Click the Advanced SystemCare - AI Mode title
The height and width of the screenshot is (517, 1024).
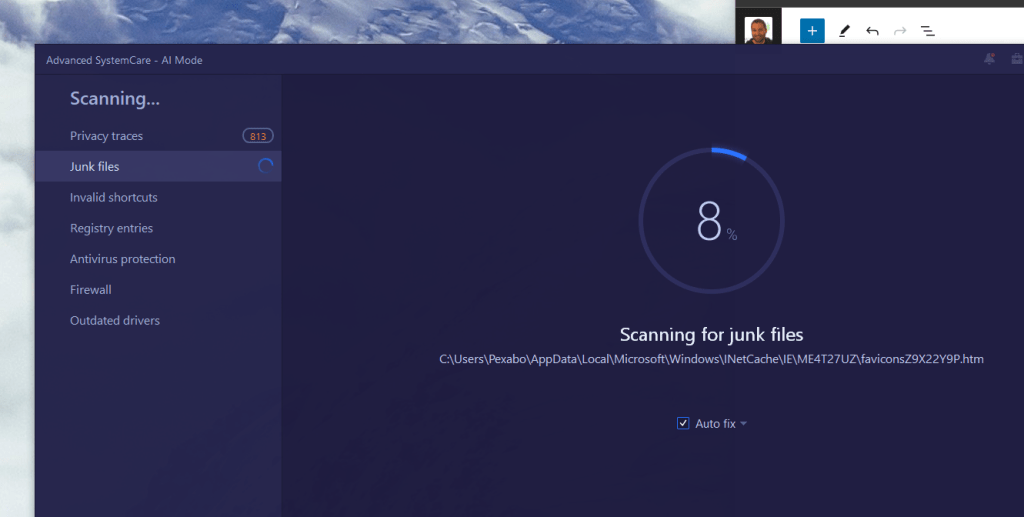point(124,60)
